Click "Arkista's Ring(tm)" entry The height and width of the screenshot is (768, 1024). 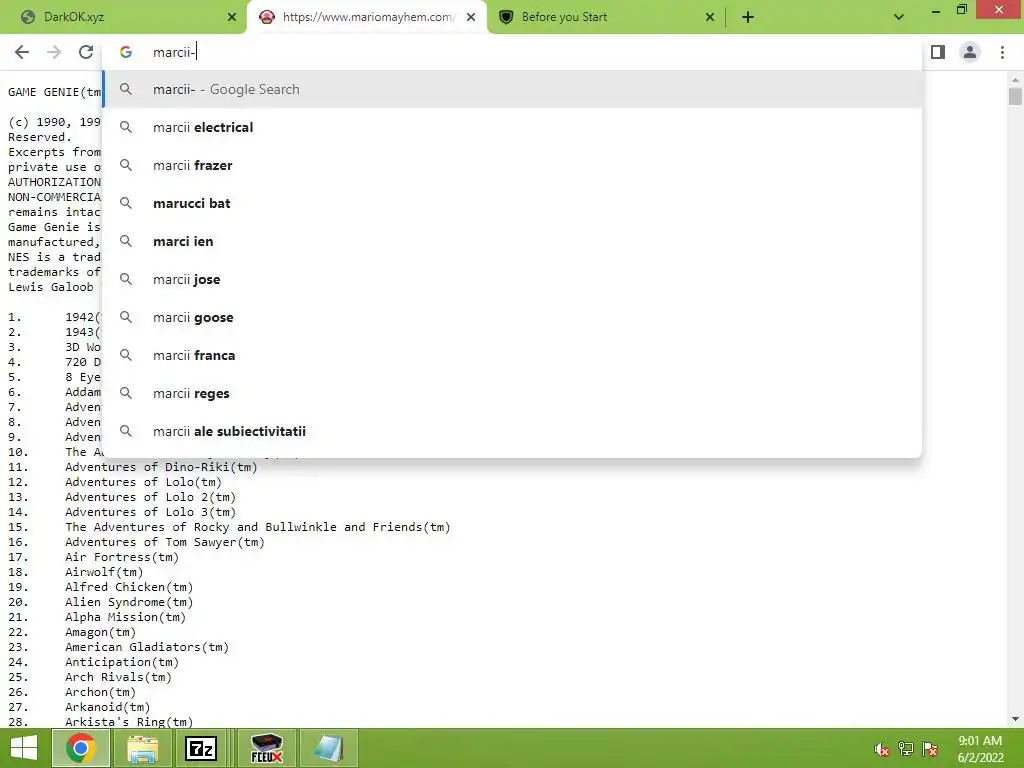point(129,722)
